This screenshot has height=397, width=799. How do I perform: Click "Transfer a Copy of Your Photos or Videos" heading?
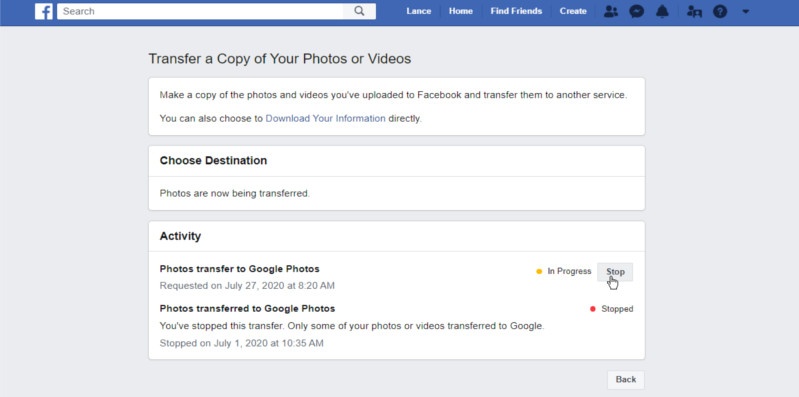pyautogui.click(x=280, y=59)
